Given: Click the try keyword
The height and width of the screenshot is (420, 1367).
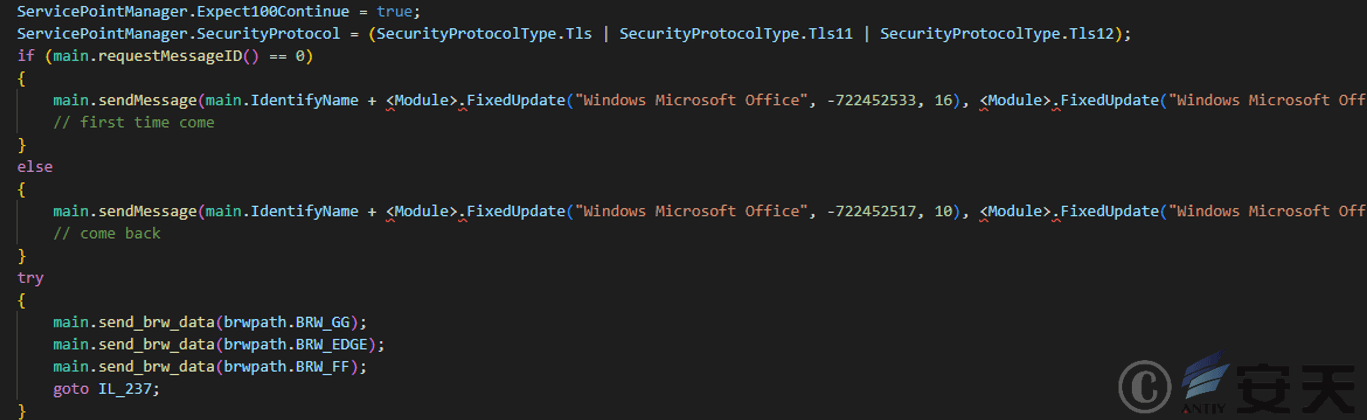Looking at the screenshot, I should point(30,277).
